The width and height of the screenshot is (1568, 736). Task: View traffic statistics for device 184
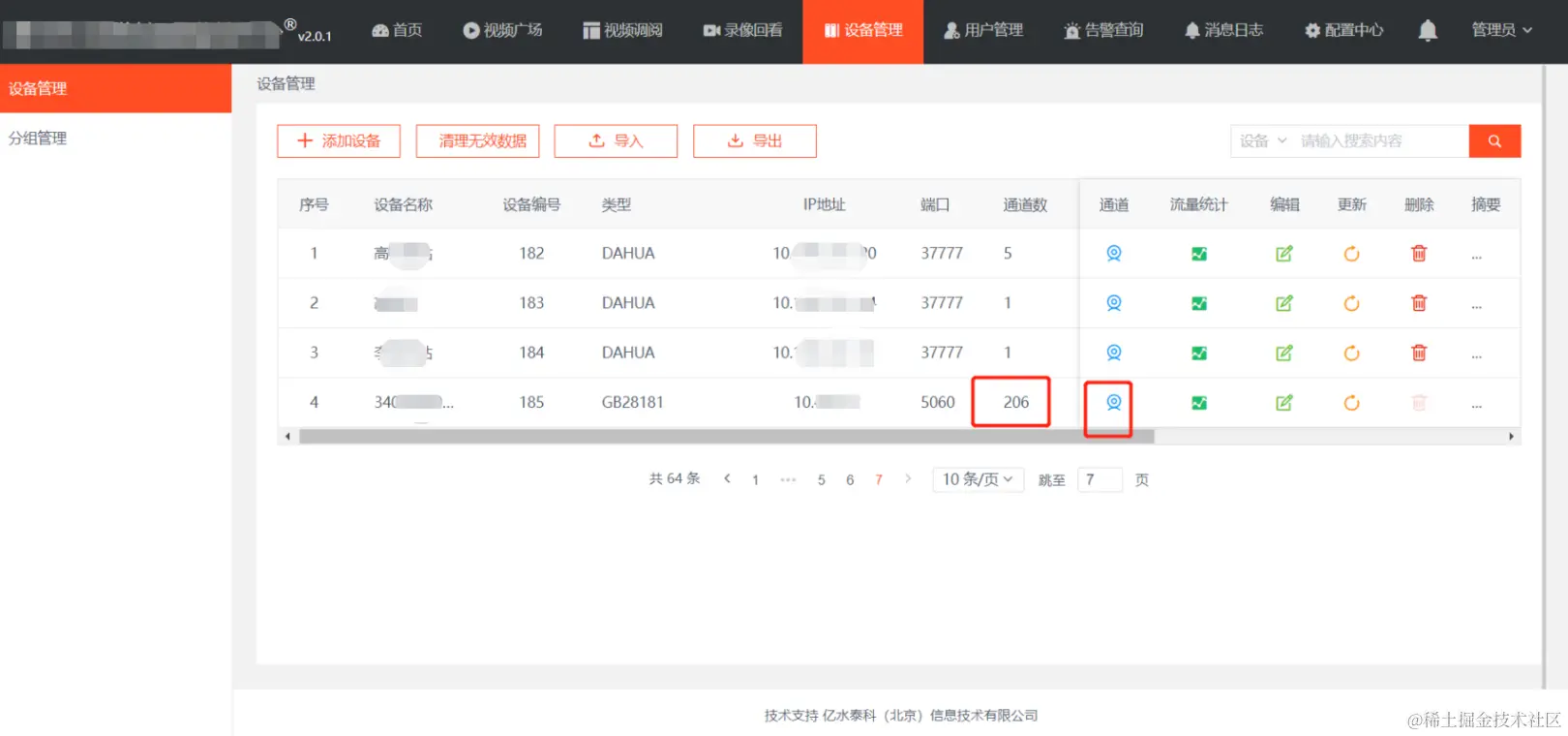coord(1199,353)
